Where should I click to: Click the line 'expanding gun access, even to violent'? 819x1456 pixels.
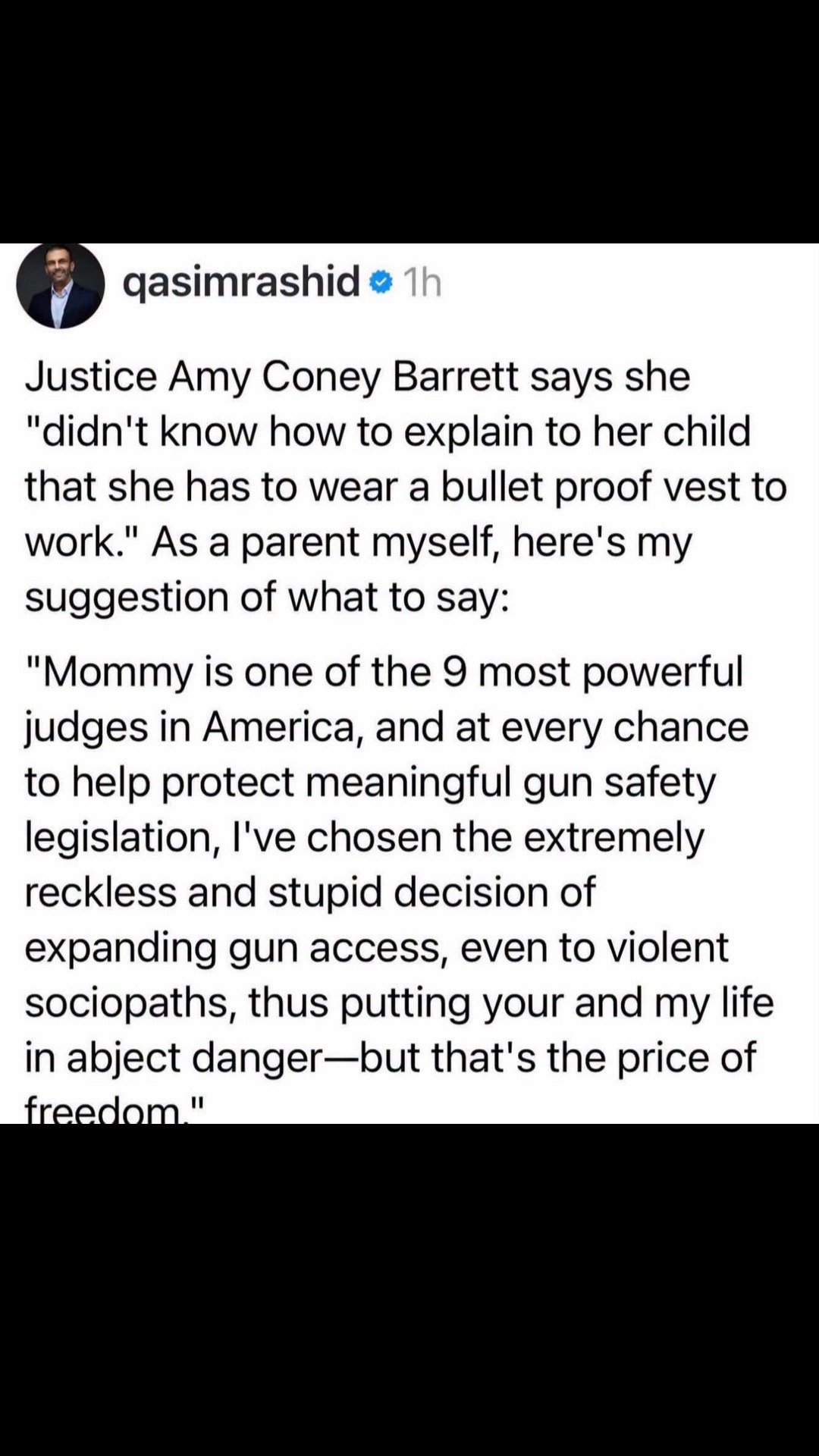click(377, 947)
